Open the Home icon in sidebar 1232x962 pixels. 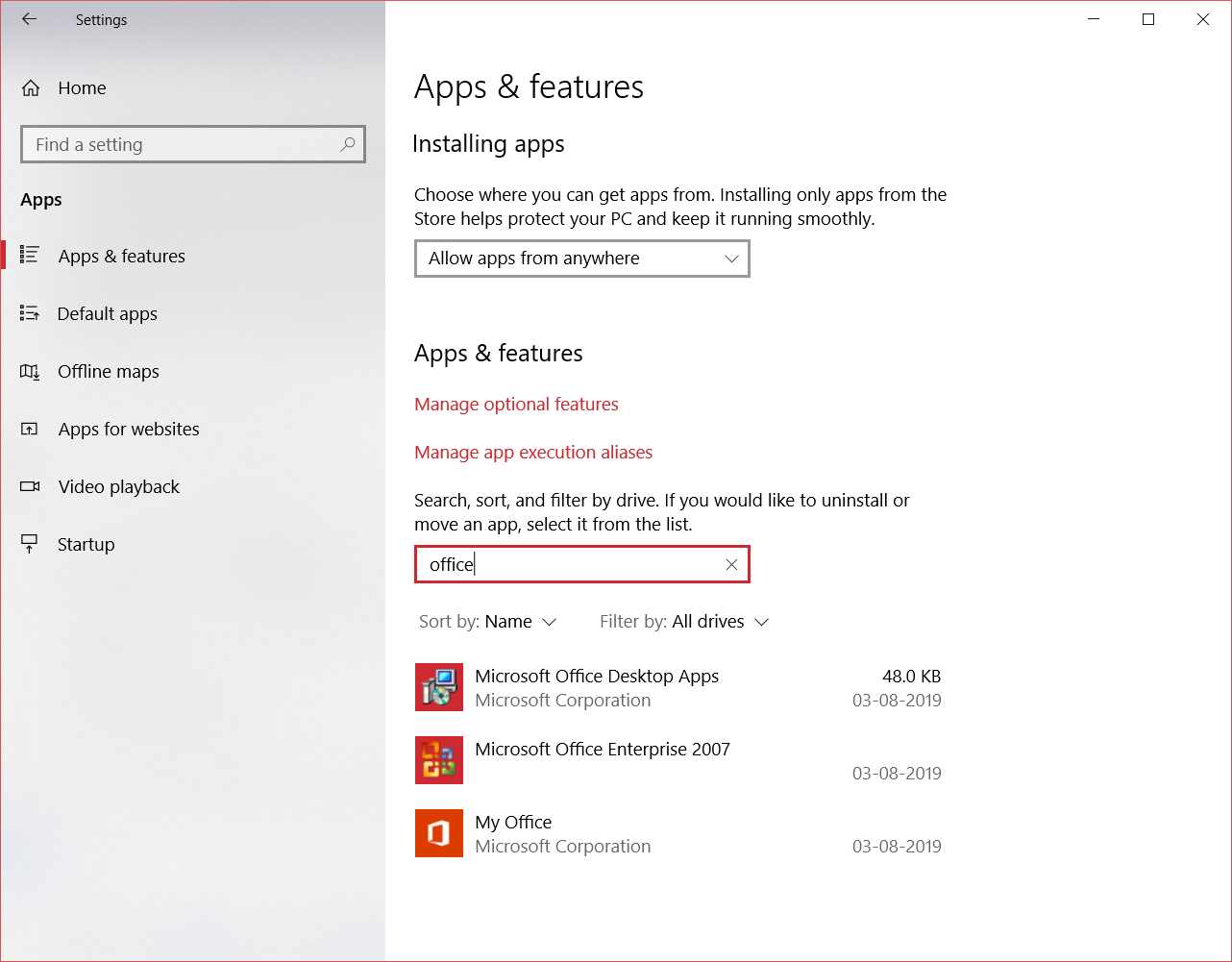click(x=31, y=88)
